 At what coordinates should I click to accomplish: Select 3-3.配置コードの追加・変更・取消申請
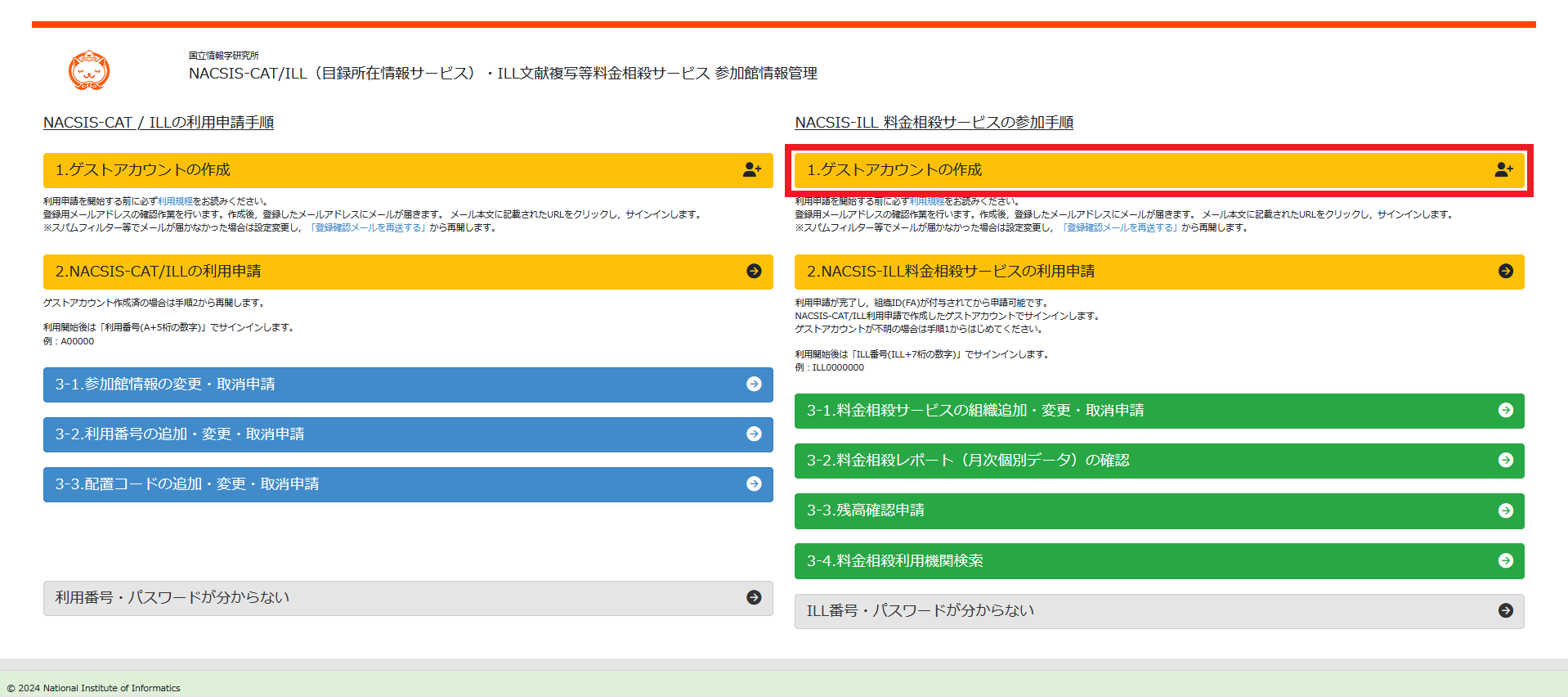point(408,484)
